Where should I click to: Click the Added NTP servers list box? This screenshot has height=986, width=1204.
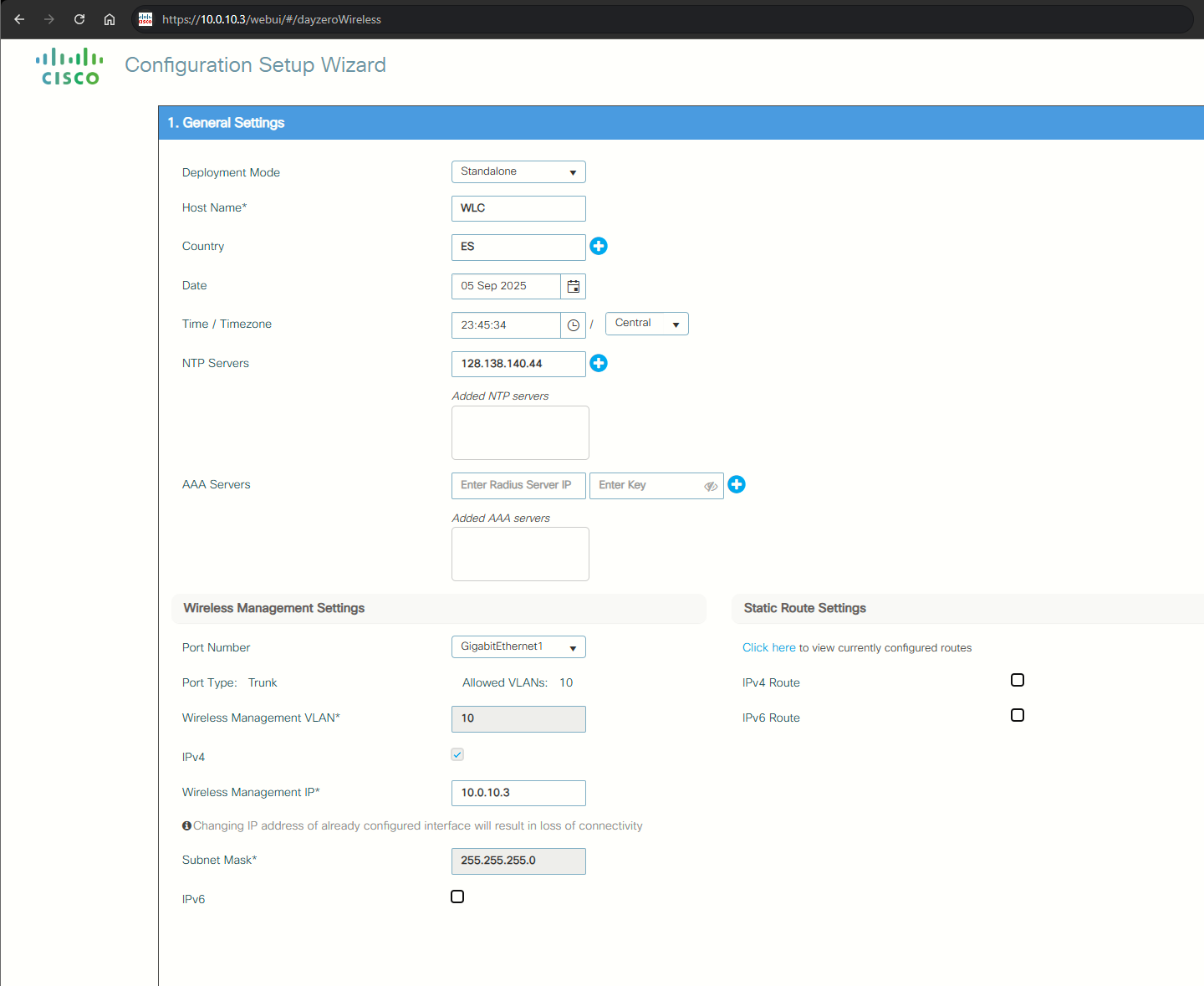click(520, 432)
